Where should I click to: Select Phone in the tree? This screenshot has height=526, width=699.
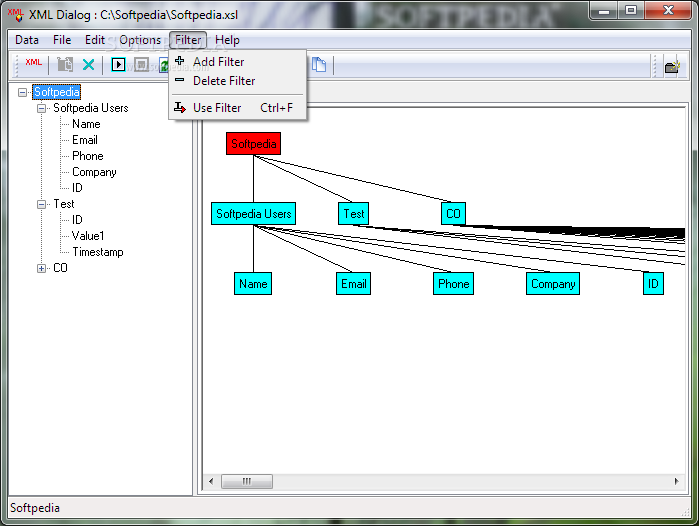(88, 156)
